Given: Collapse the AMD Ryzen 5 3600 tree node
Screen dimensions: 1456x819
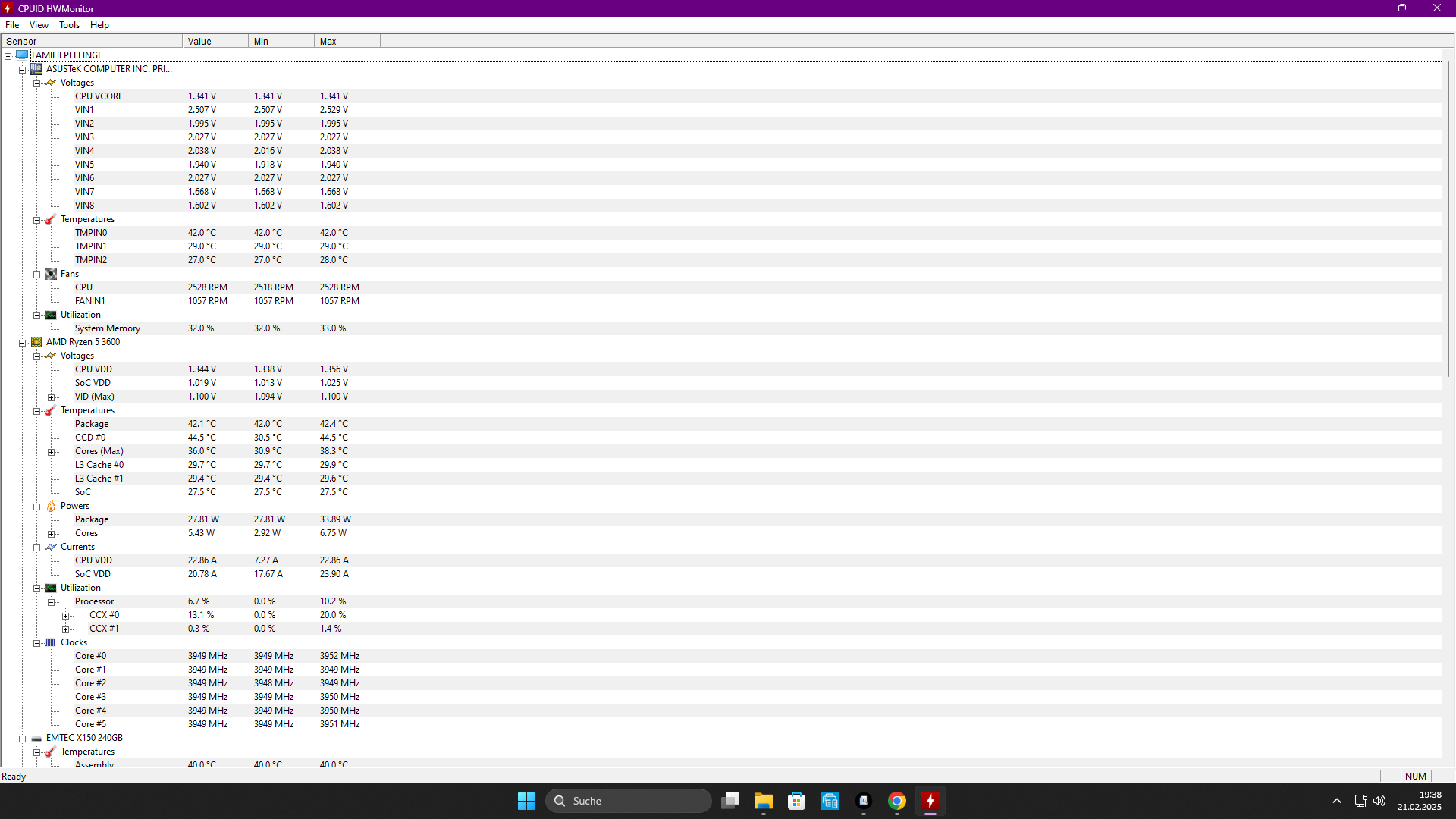Looking at the screenshot, I should point(23,343).
